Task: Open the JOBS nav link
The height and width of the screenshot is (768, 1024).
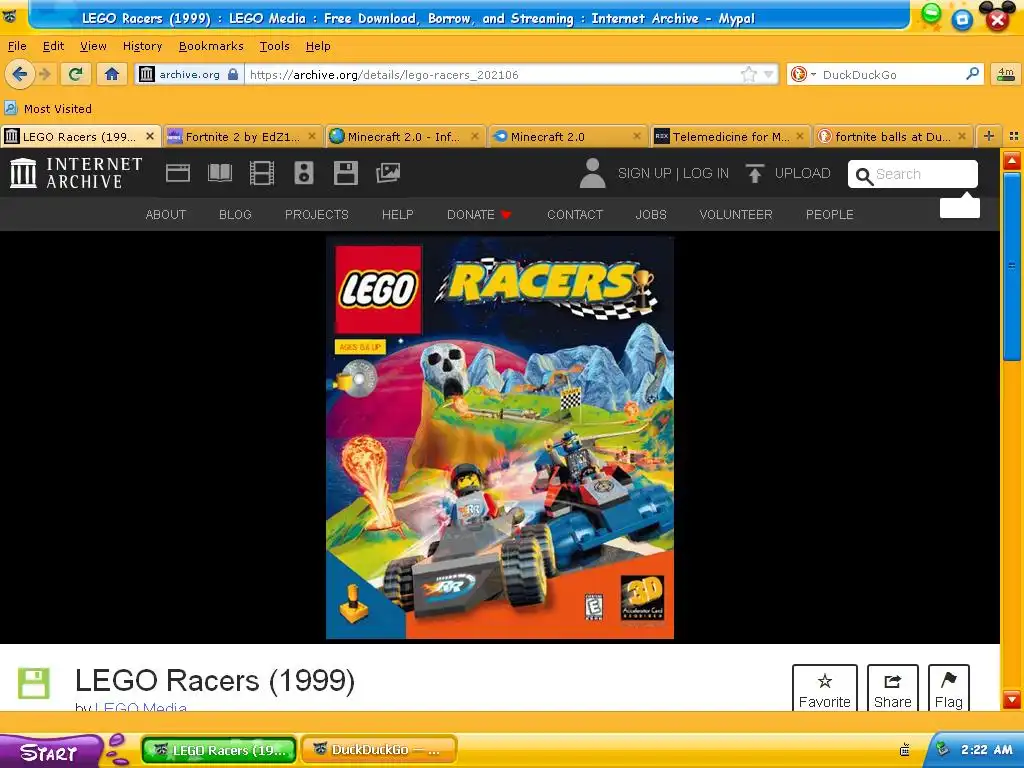Action: (x=651, y=215)
